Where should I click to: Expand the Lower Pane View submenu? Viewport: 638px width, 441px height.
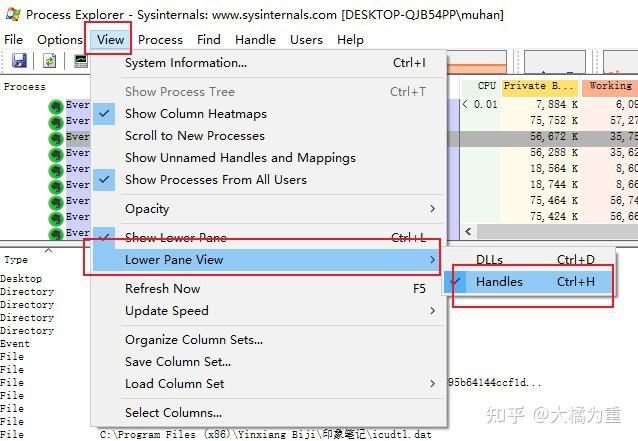(x=266, y=260)
